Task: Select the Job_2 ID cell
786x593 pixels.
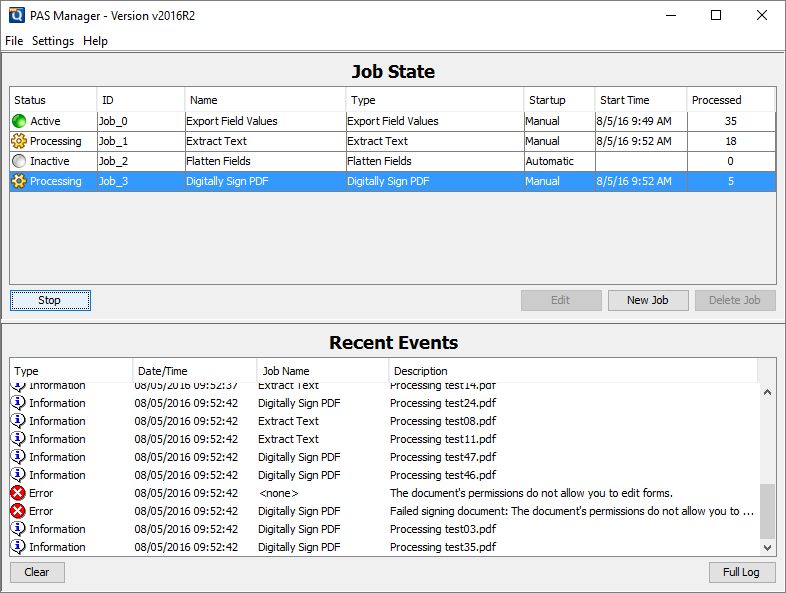Action: point(141,161)
